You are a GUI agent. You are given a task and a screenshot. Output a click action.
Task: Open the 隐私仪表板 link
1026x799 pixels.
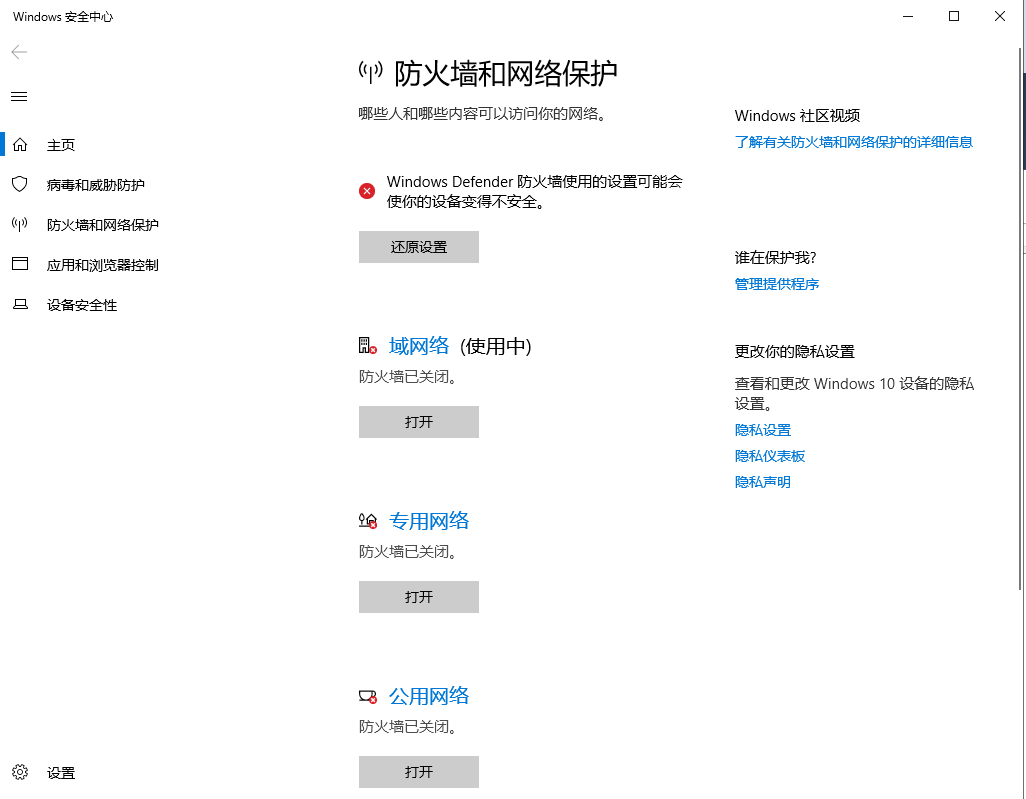[x=770, y=456]
